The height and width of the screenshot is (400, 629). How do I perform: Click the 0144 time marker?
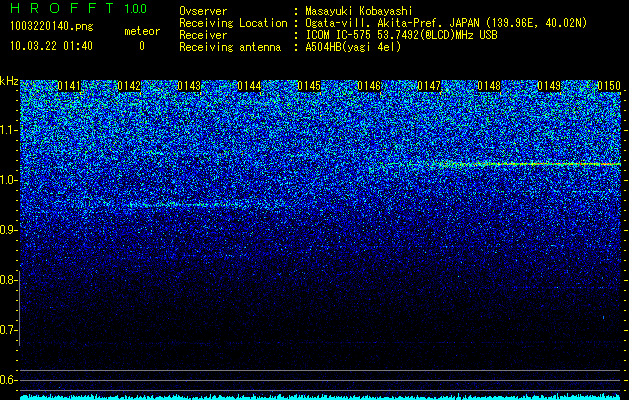tap(249, 86)
